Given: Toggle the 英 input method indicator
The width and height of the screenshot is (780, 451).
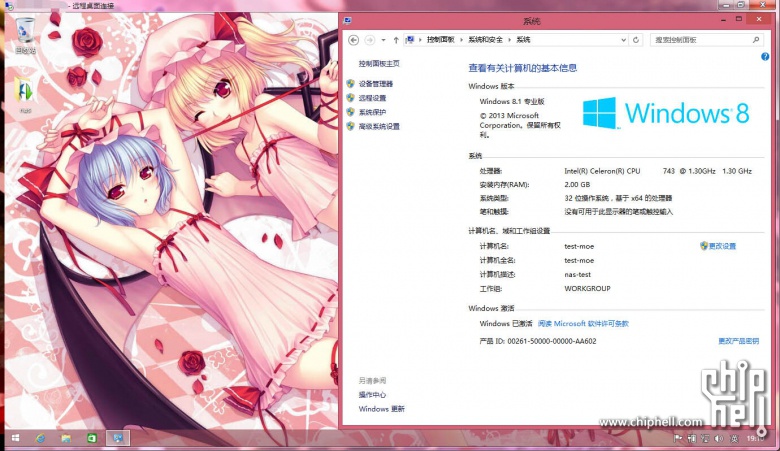Looking at the screenshot, I should tap(734, 438).
